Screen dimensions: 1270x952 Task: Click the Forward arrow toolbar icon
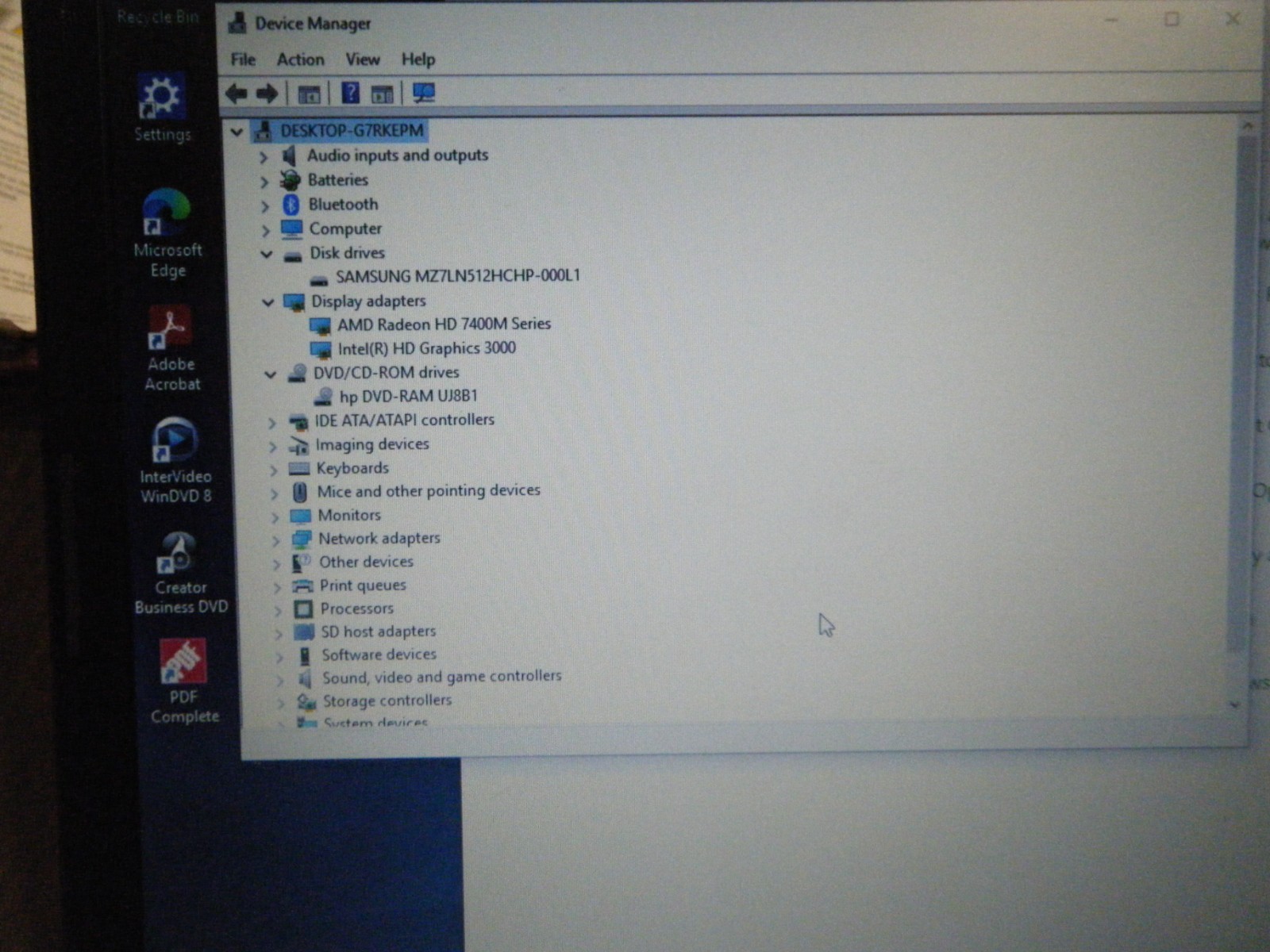267,94
